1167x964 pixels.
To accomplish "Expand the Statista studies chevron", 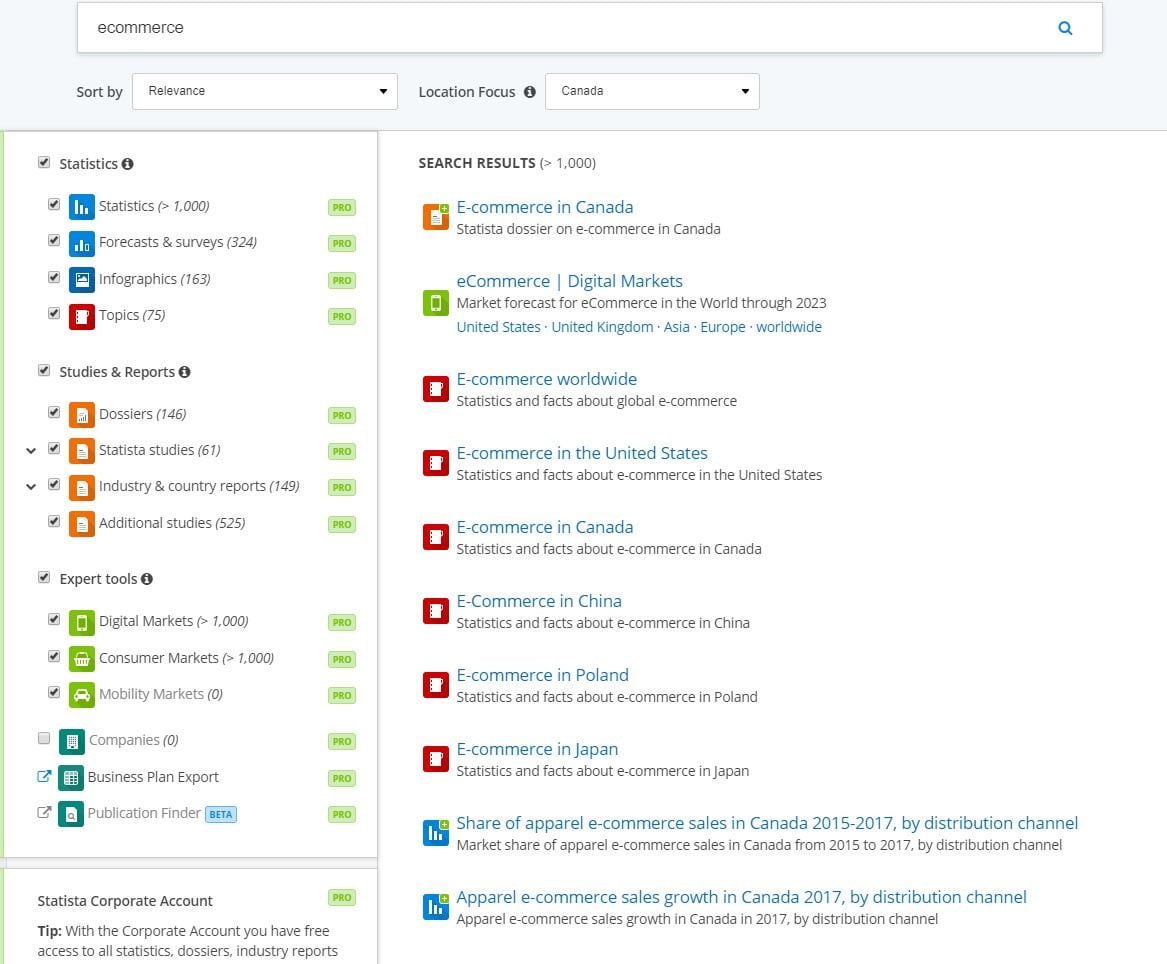I will coord(31,450).
